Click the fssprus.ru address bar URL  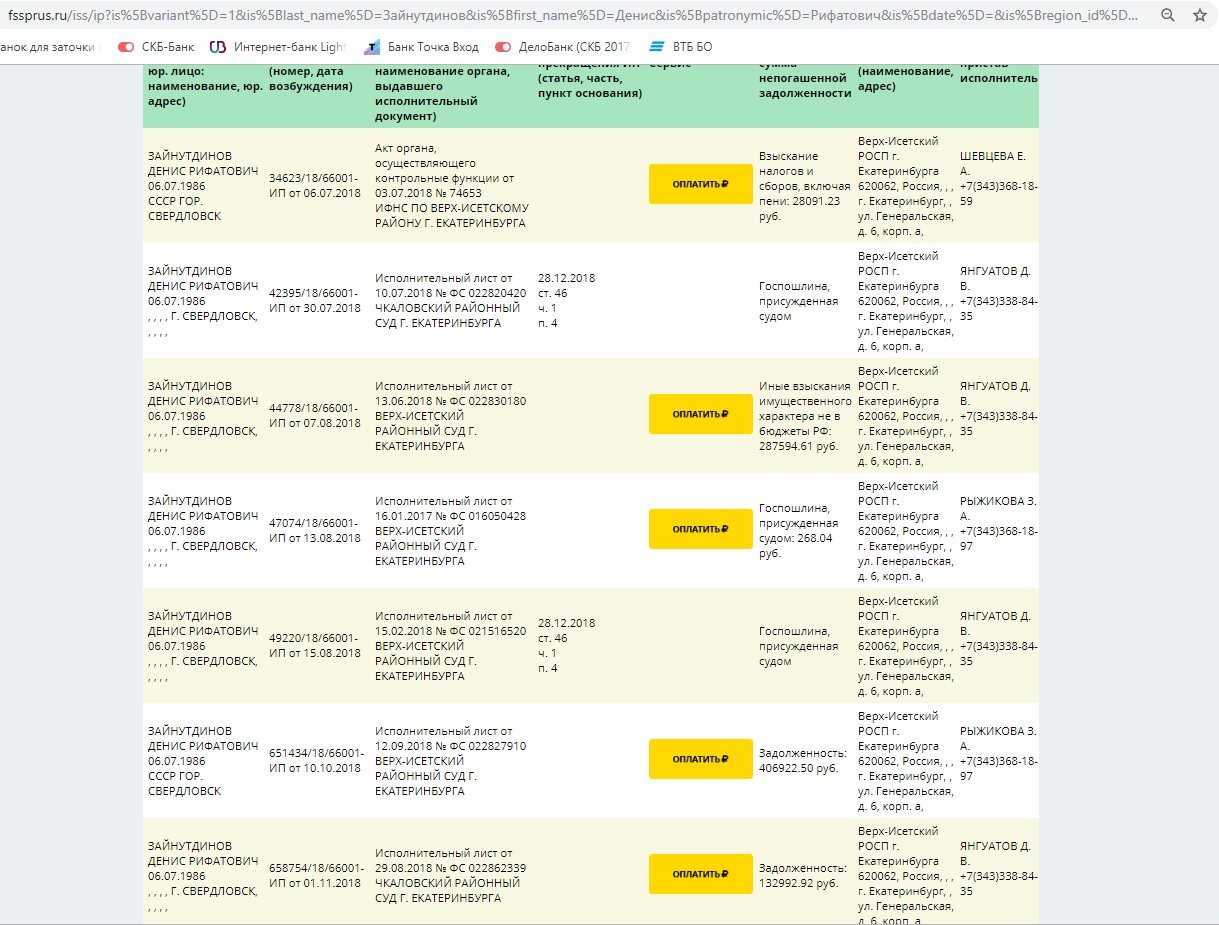pyautogui.click(x=572, y=16)
